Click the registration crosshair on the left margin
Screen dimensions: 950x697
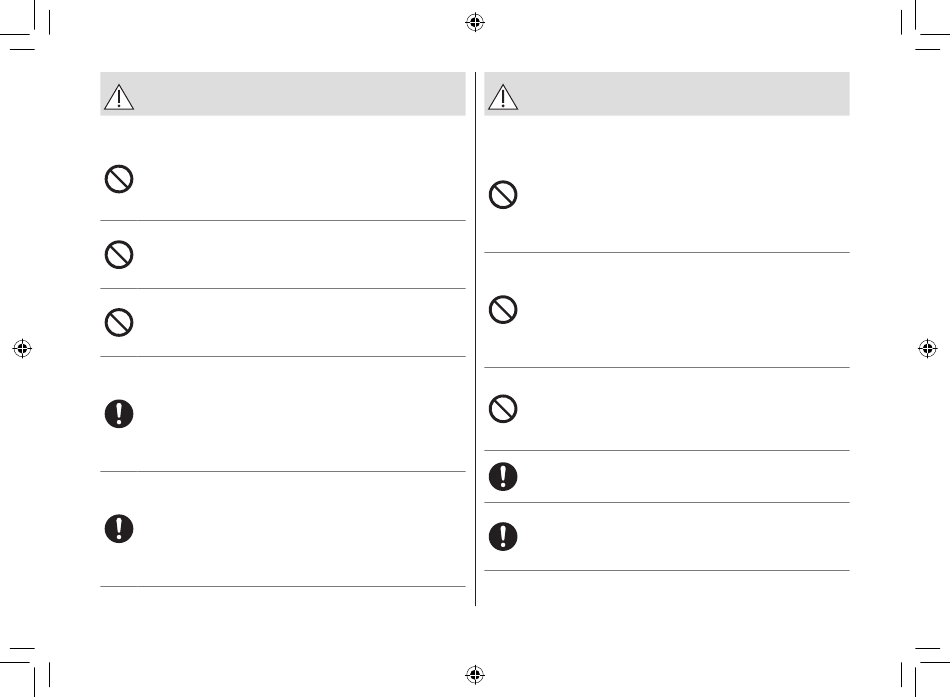click(x=22, y=348)
